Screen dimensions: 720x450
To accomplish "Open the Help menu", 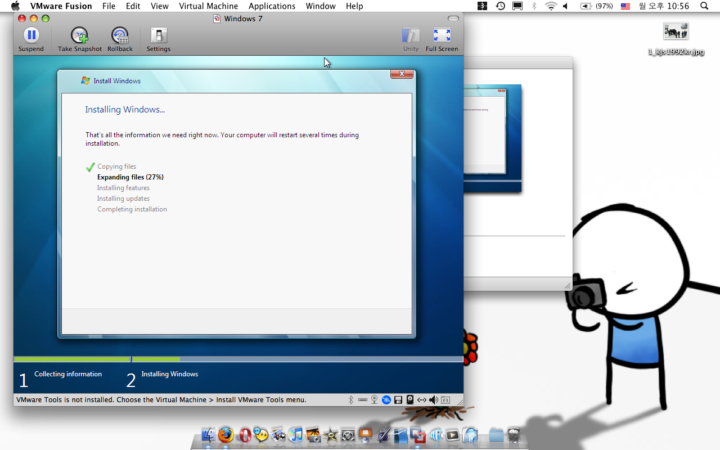I will pos(354,6).
